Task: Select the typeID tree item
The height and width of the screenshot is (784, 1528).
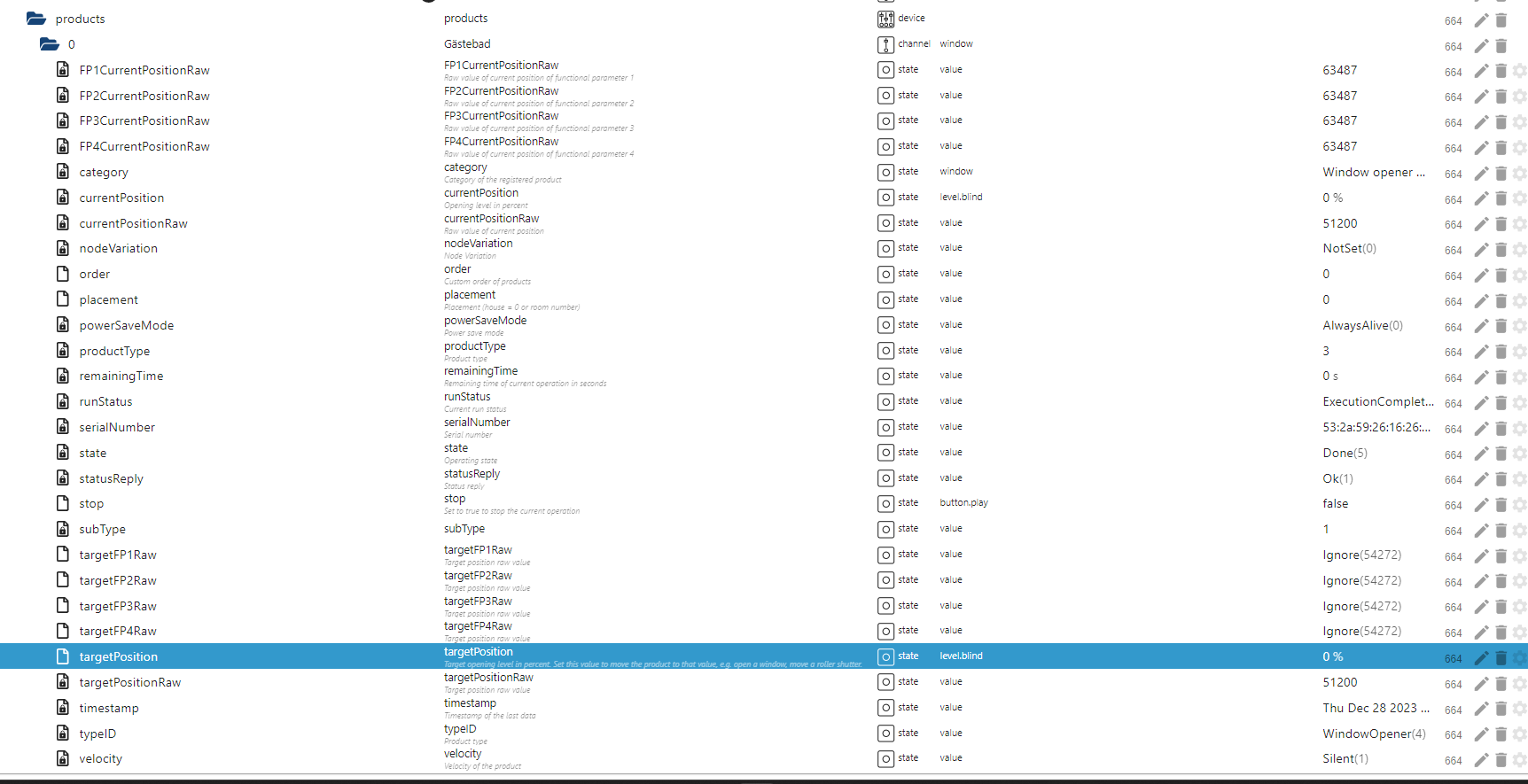Action: (x=97, y=734)
